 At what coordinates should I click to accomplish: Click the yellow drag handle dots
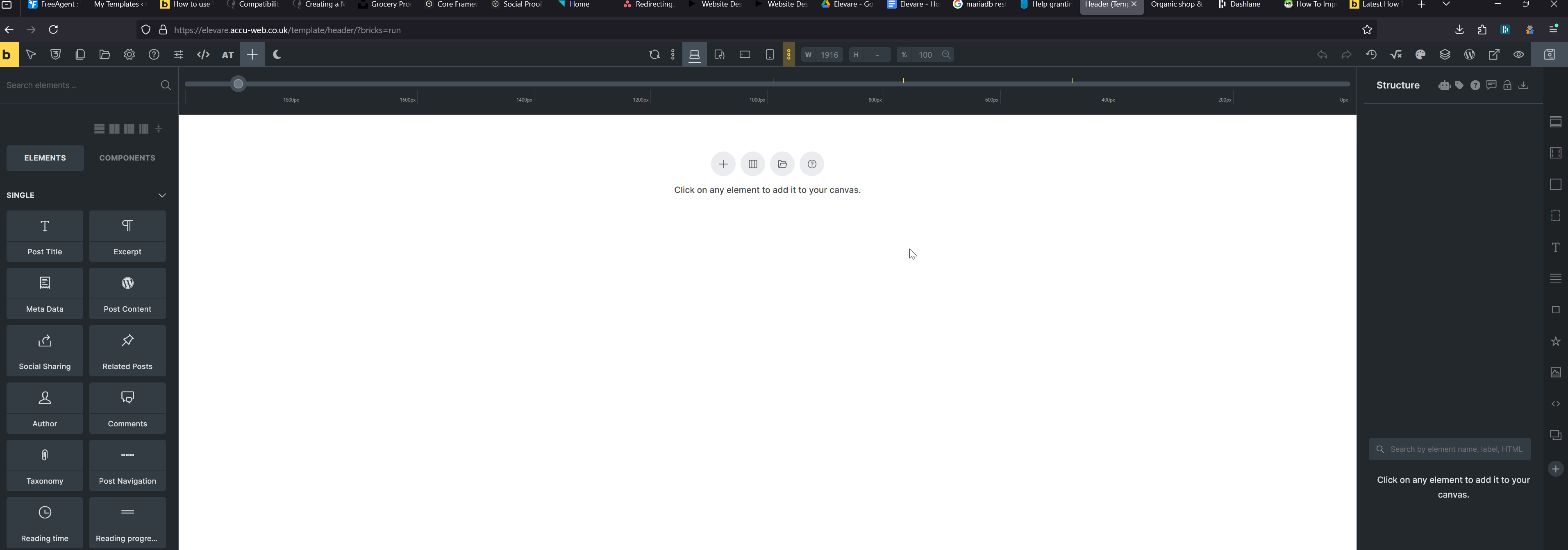(x=789, y=55)
